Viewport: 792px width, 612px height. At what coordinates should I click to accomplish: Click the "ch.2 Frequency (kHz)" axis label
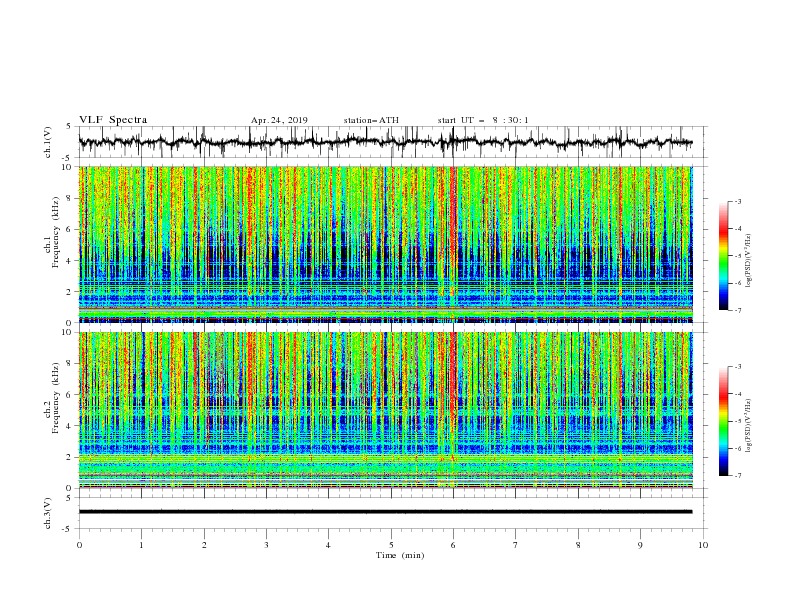51,398
